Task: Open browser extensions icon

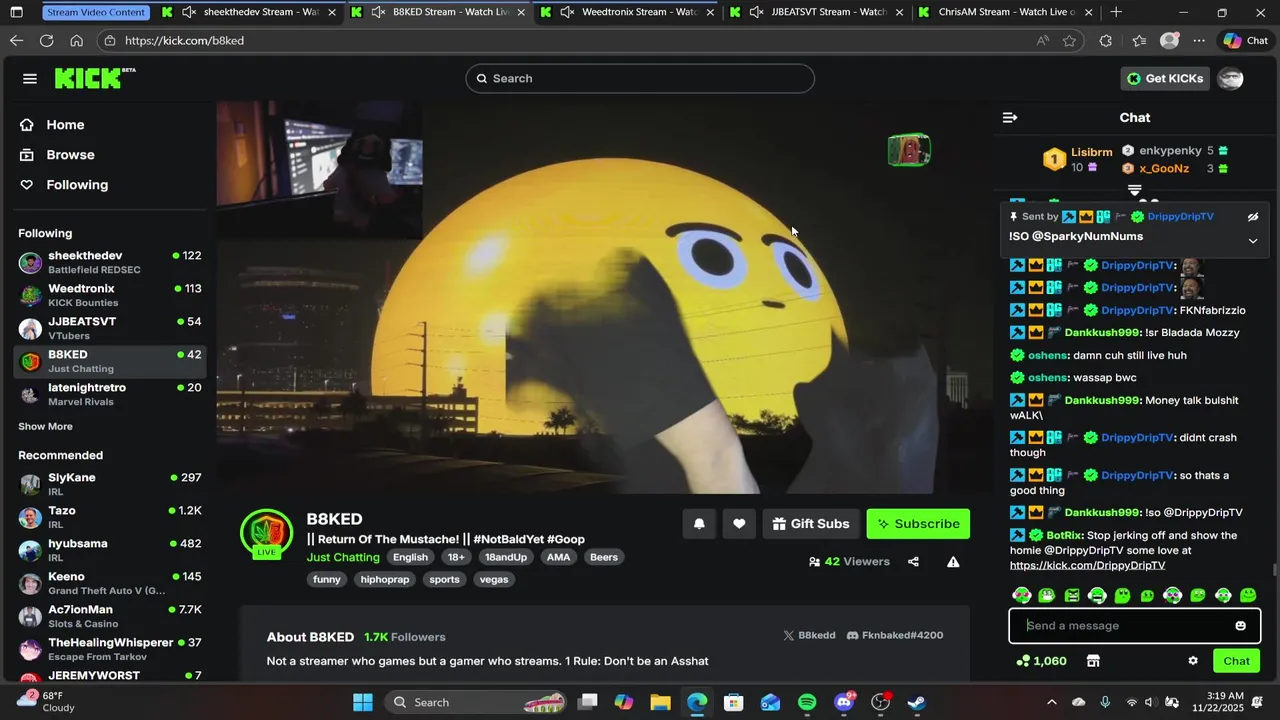Action: point(1105,41)
